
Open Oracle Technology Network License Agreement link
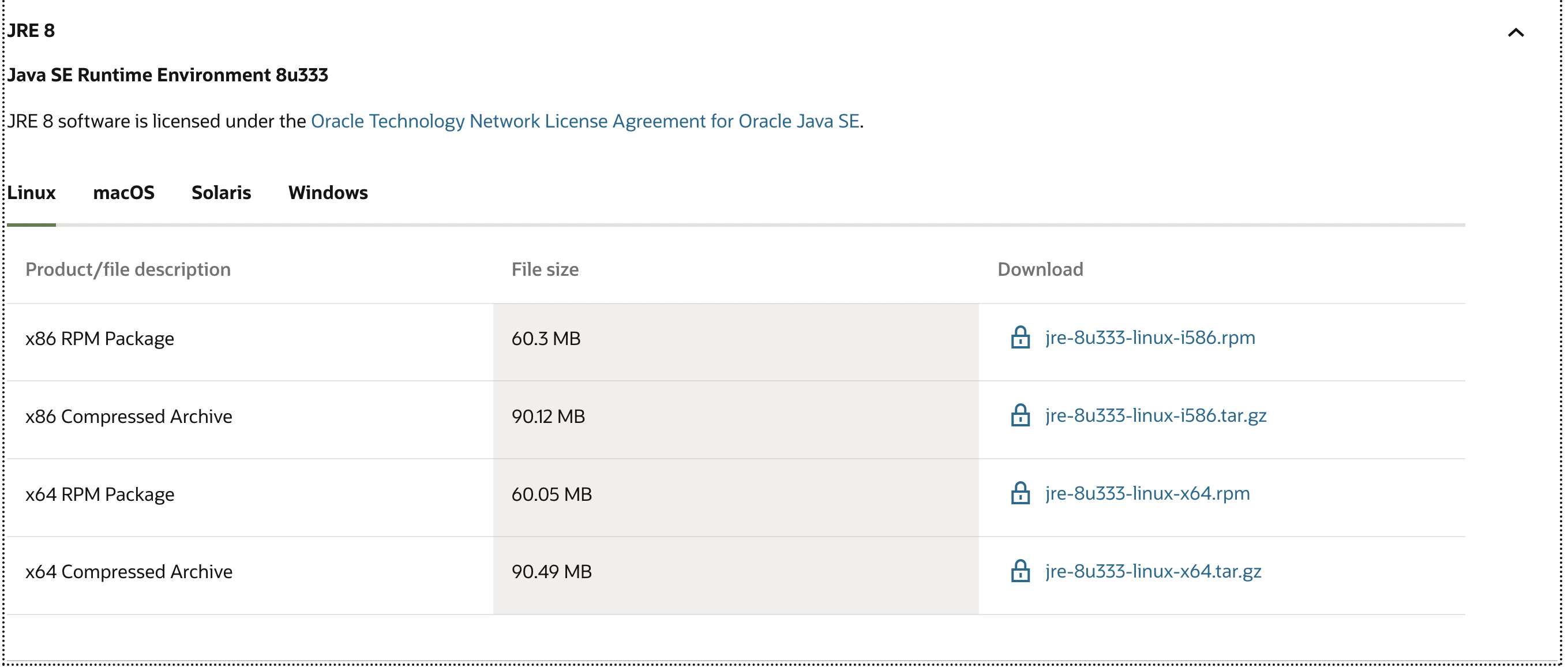click(584, 122)
